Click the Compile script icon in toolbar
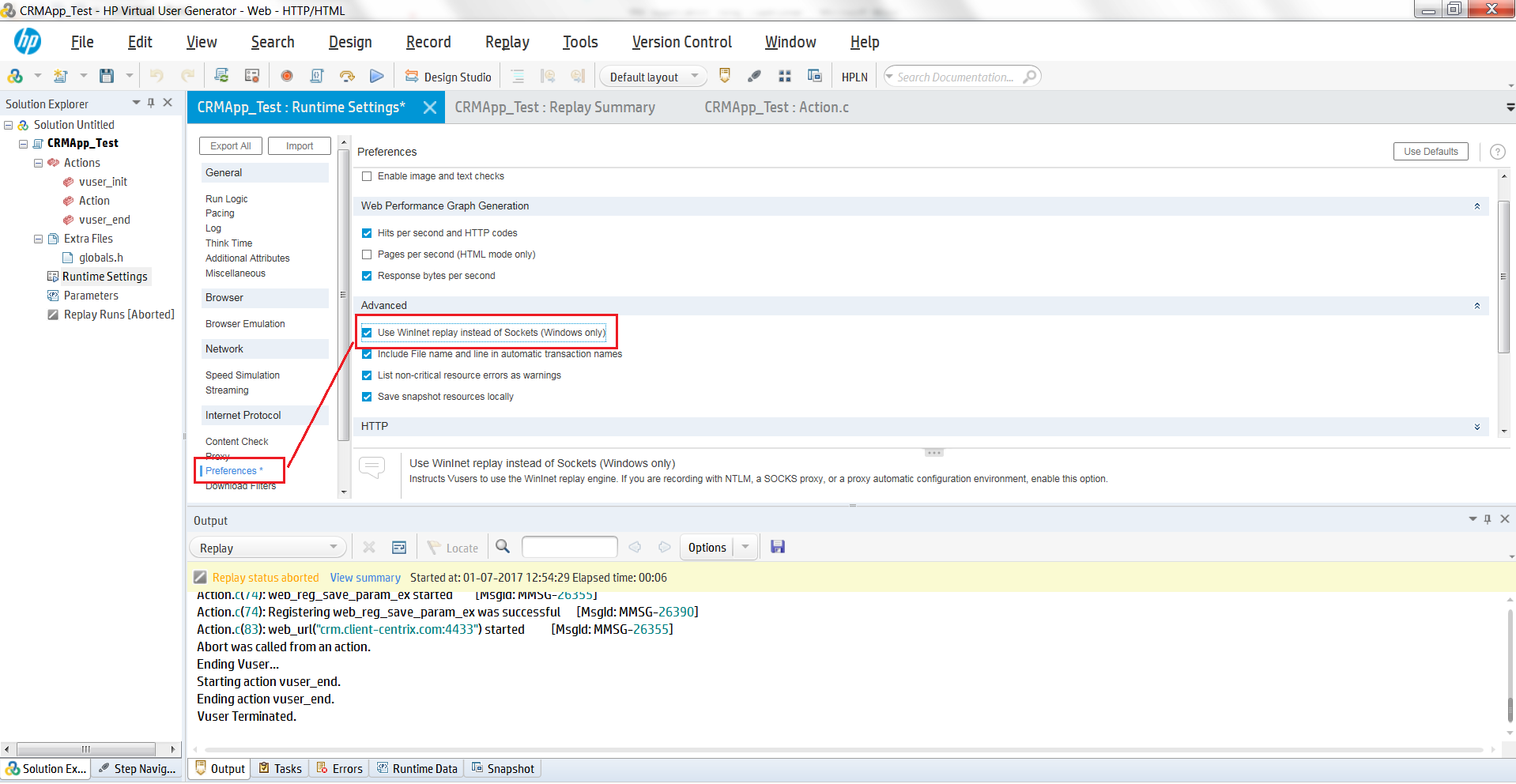 (317, 77)
